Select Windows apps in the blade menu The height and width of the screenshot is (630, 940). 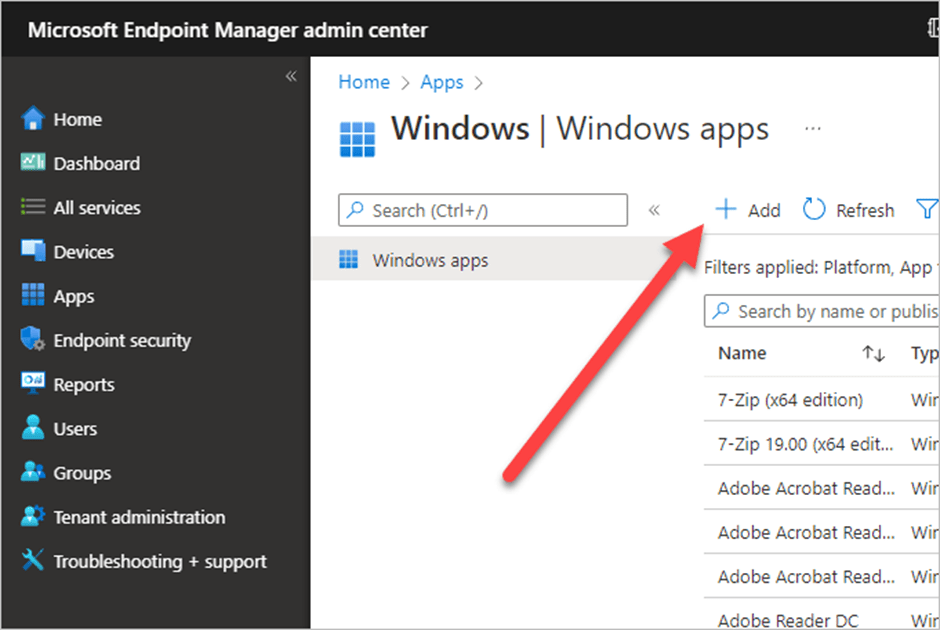tap(490, 260)
